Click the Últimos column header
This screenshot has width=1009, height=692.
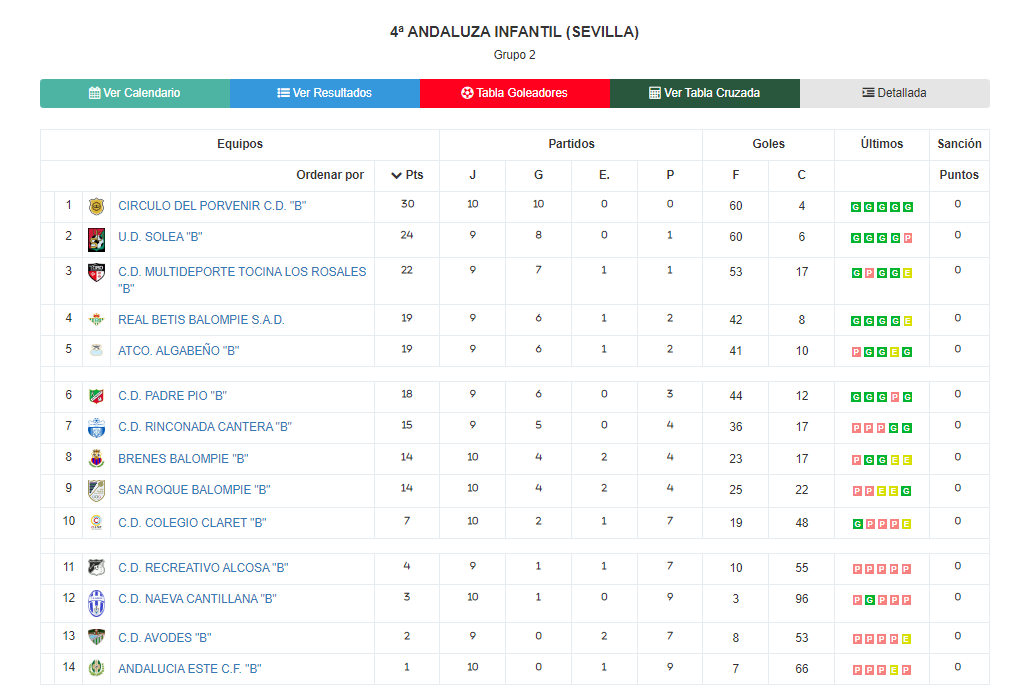point(882,144)
